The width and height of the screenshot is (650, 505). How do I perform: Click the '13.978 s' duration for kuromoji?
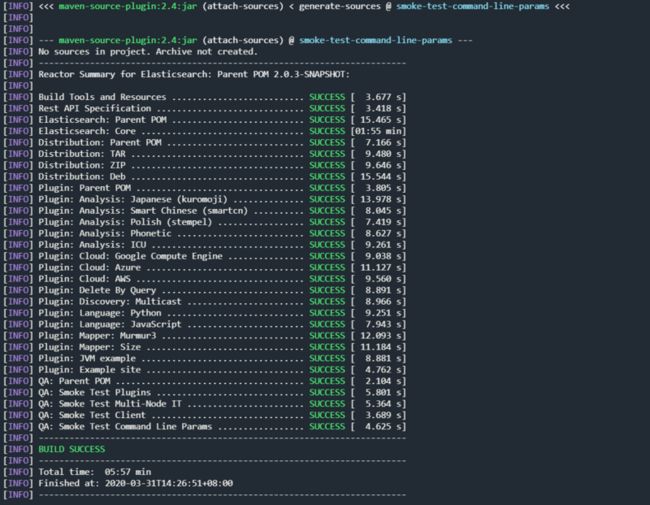click(381, 199)
